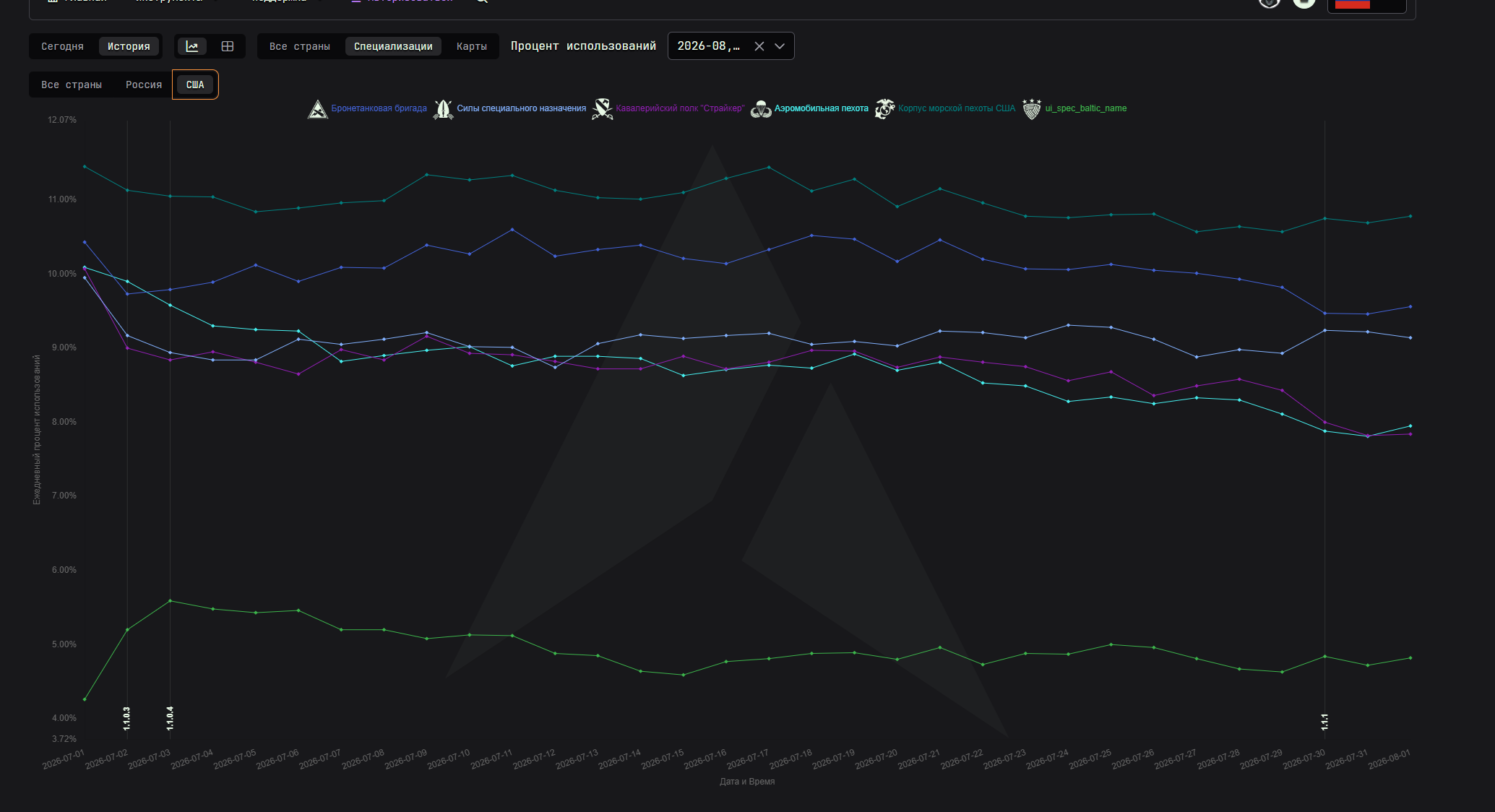The image size is (1495, 812).
Task: Click the 12.07% axis maximum label
Action: coord(62,120)
